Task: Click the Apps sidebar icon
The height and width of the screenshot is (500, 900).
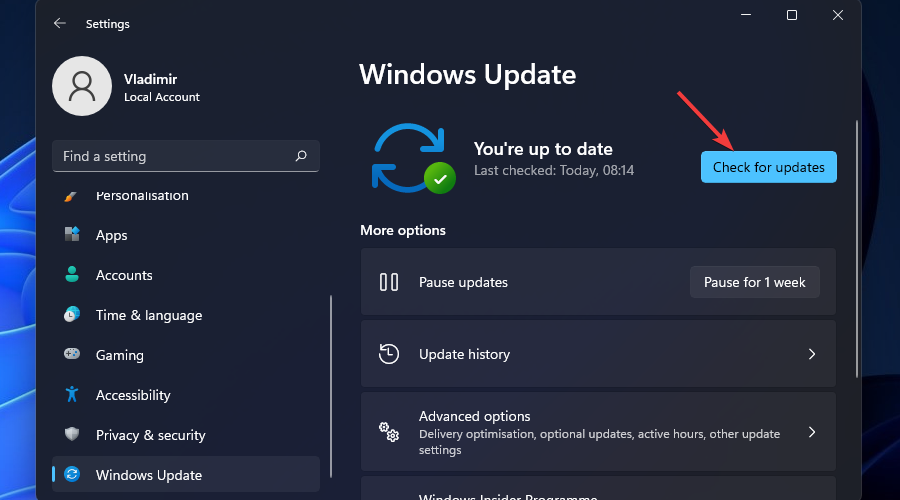Action: click(72, 234)
